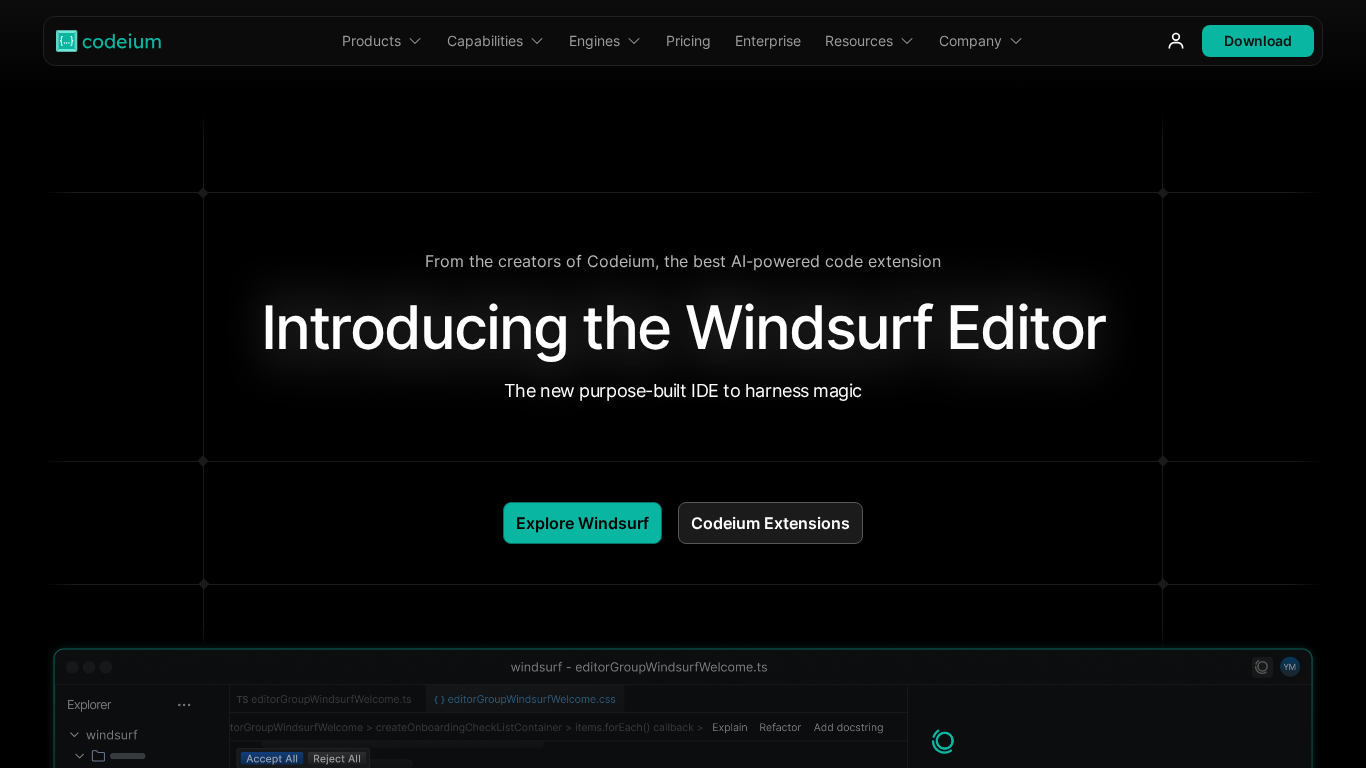Image resolution: width=1366 pixels, height=768 pixels.
Task: Click Add docstring action
Action: 849,727
